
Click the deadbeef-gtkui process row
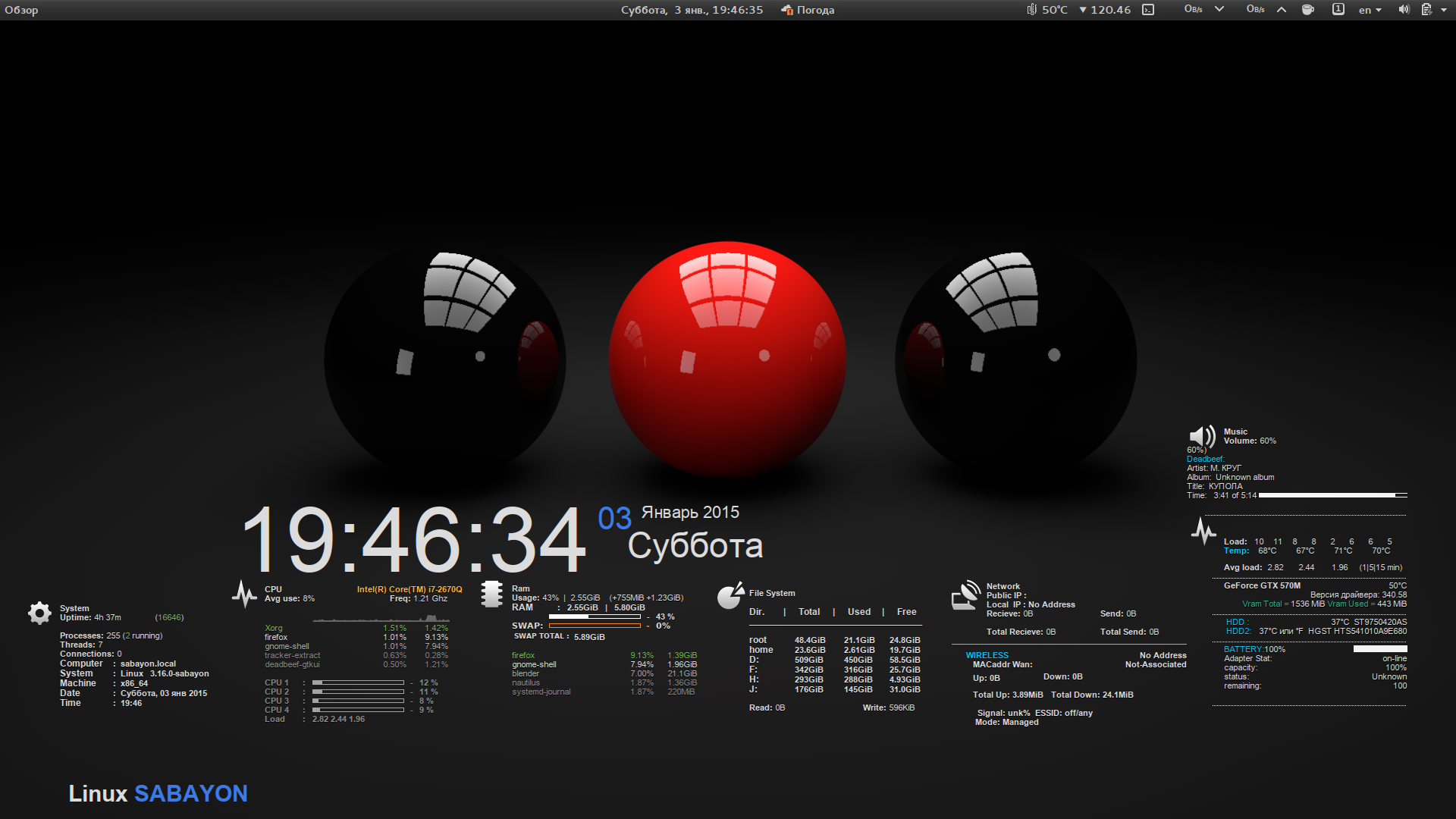tap(356, 664)
